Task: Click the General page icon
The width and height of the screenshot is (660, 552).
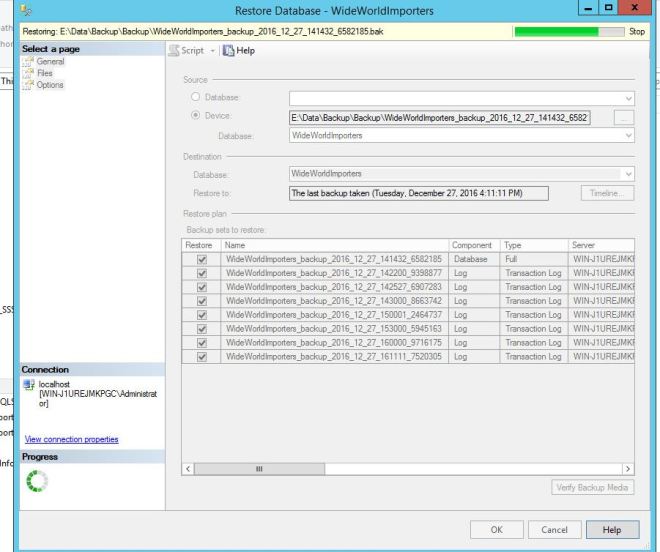Action: tap(28, 61)
